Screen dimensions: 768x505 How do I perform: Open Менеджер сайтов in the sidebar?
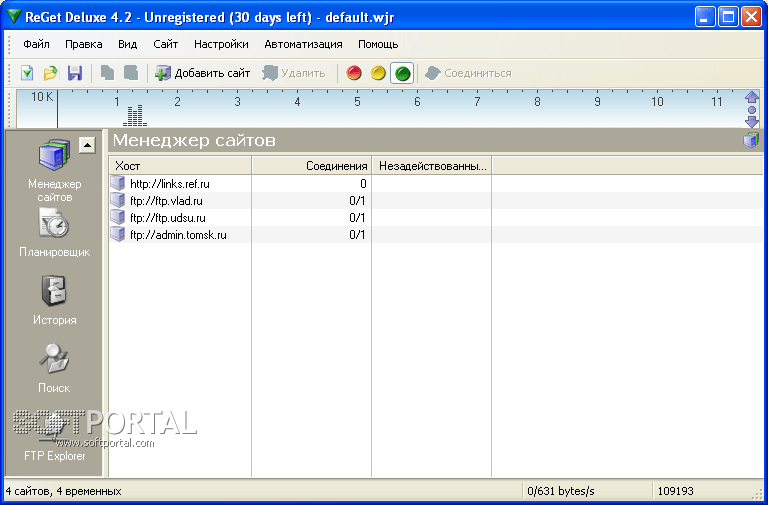54,170
